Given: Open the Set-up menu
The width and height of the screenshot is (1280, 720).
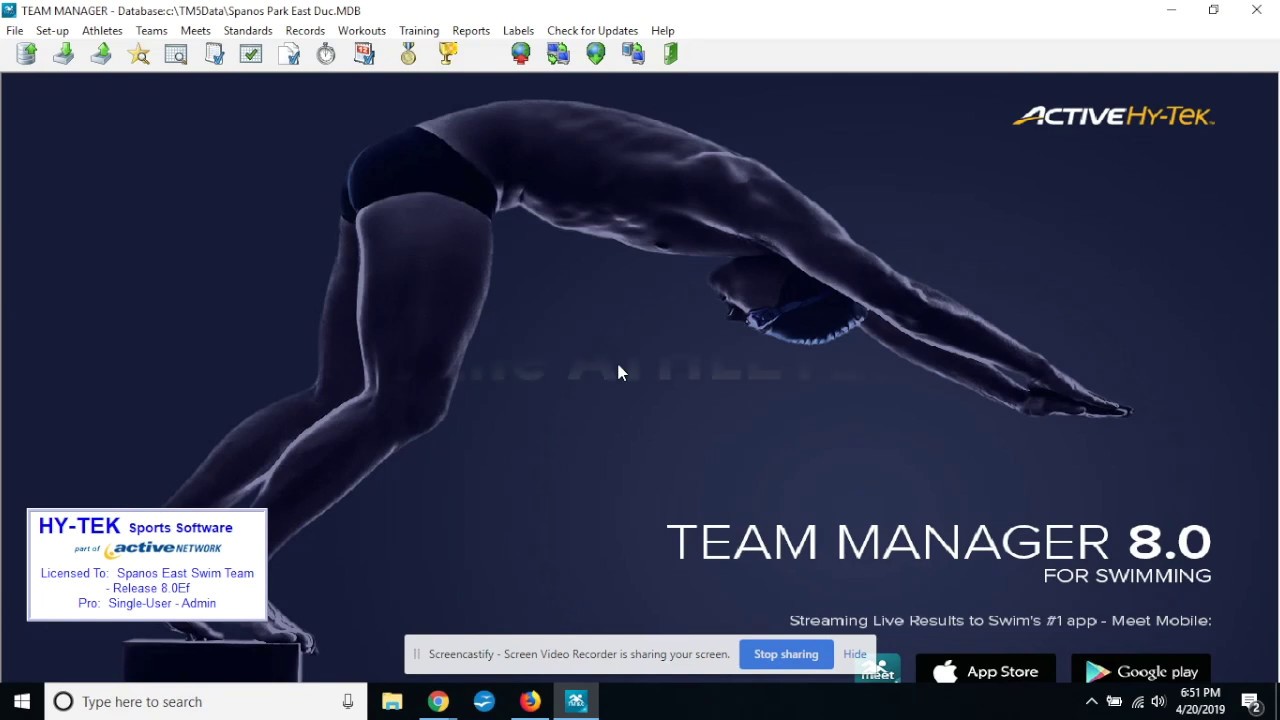Looking at the screenshot, I should [52, 31].
